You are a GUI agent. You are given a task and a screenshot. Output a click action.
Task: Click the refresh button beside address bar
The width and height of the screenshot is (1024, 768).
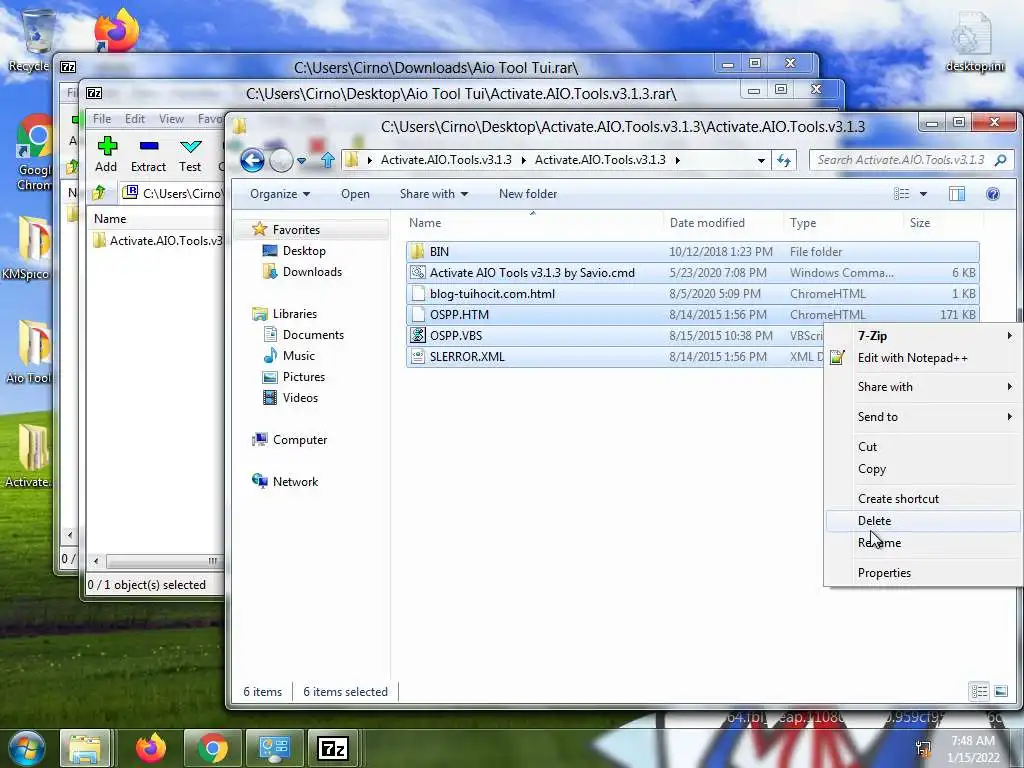click(x=784, y=160)
